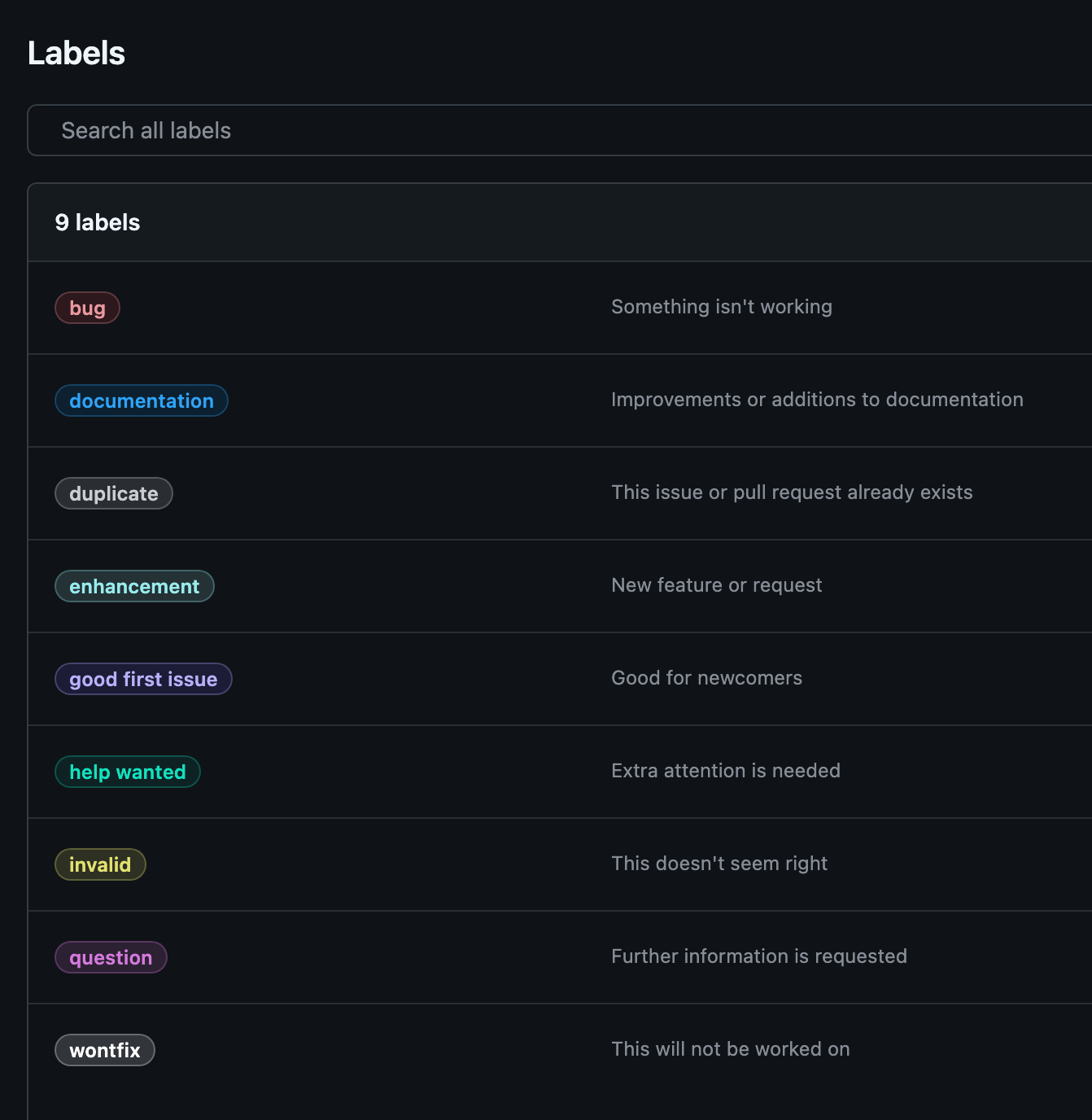Open the question label
This screenshot has height=1120, width=1092.
coord(111,957)
